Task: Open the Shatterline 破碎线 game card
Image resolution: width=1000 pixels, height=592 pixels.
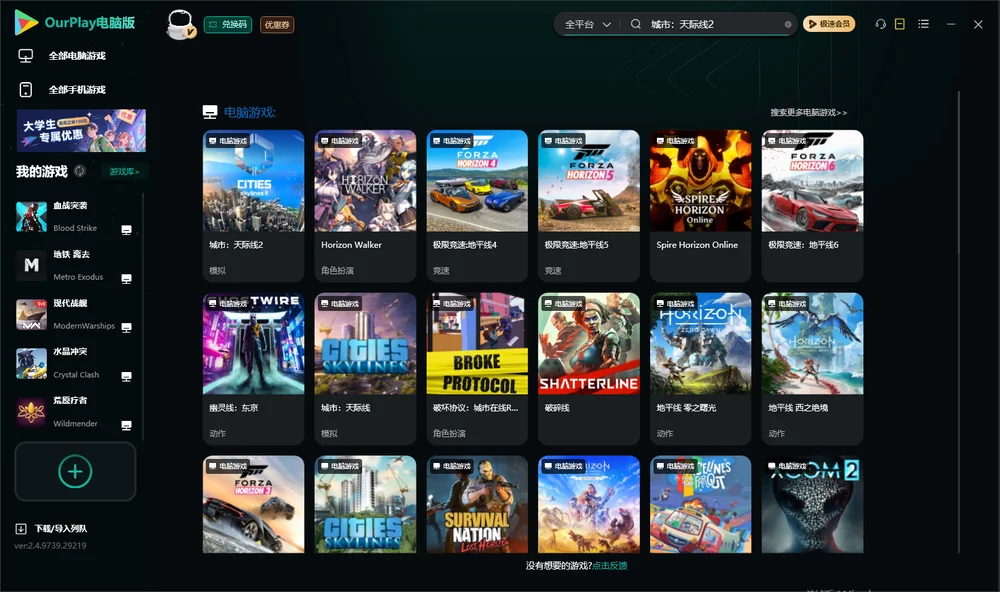Action: (589, 369)
